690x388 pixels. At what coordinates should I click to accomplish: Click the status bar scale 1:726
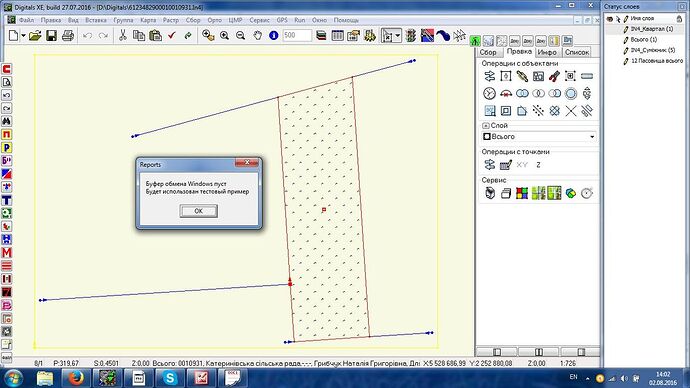(x=568, y=363)
